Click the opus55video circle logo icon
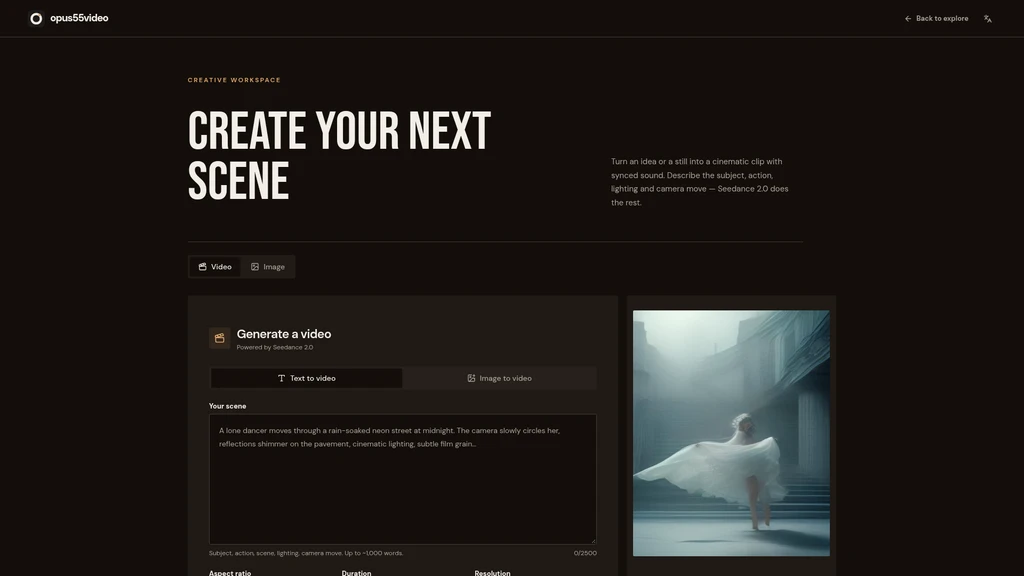Image resolution: width=1024 pixels, height=576 pixels. (36, 18)
